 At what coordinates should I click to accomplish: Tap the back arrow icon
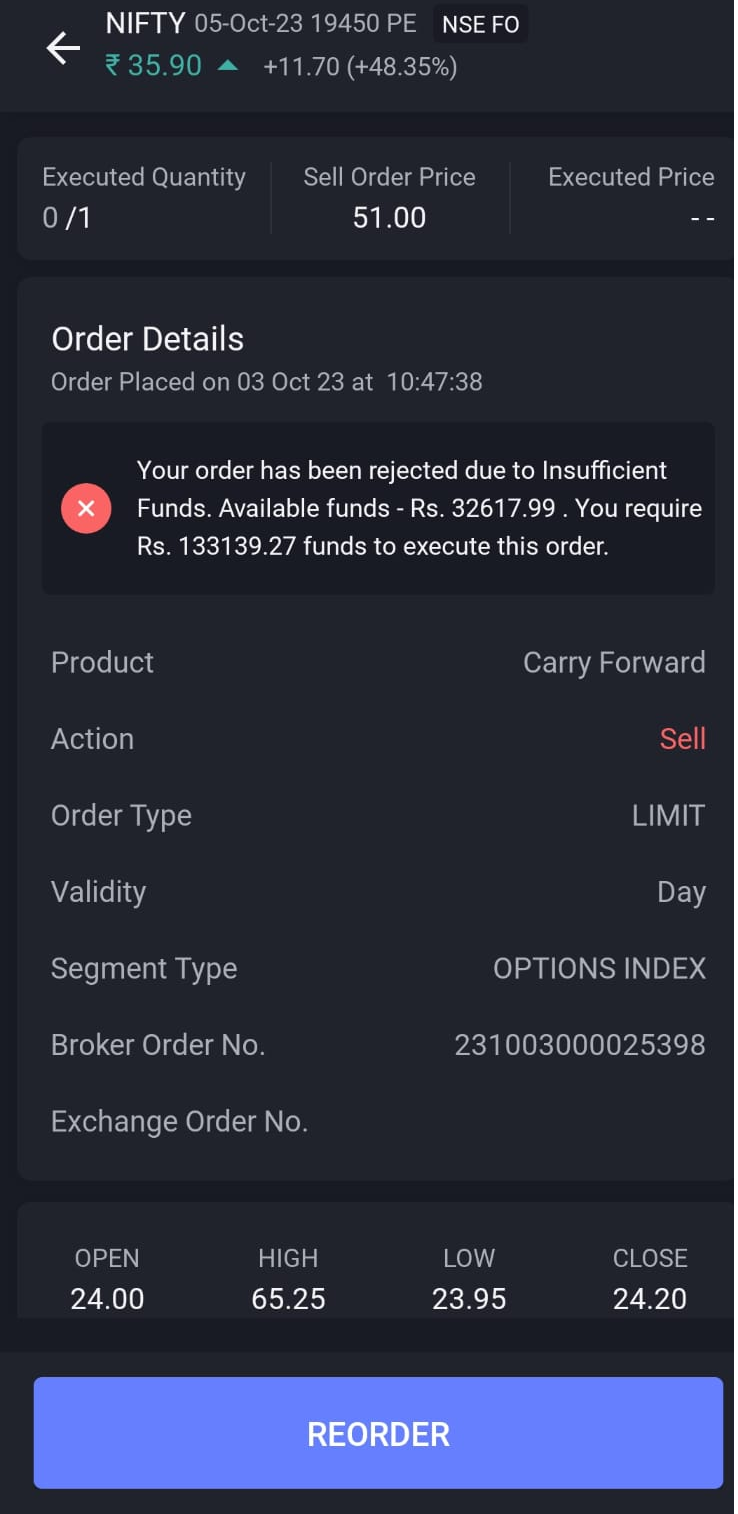(x=63, y=48)
